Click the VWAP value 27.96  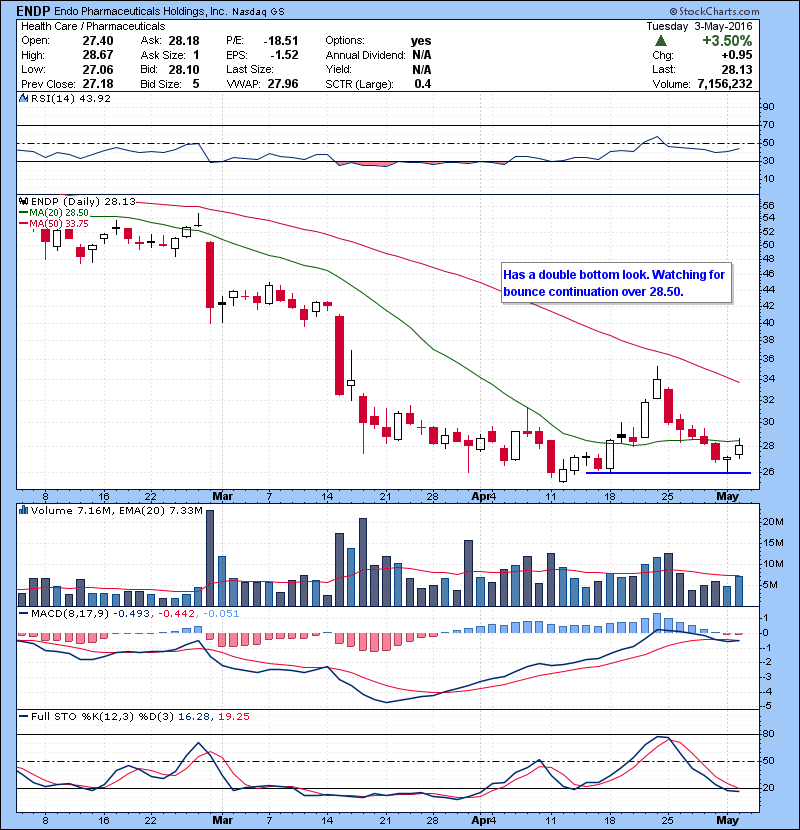(283, 84)
